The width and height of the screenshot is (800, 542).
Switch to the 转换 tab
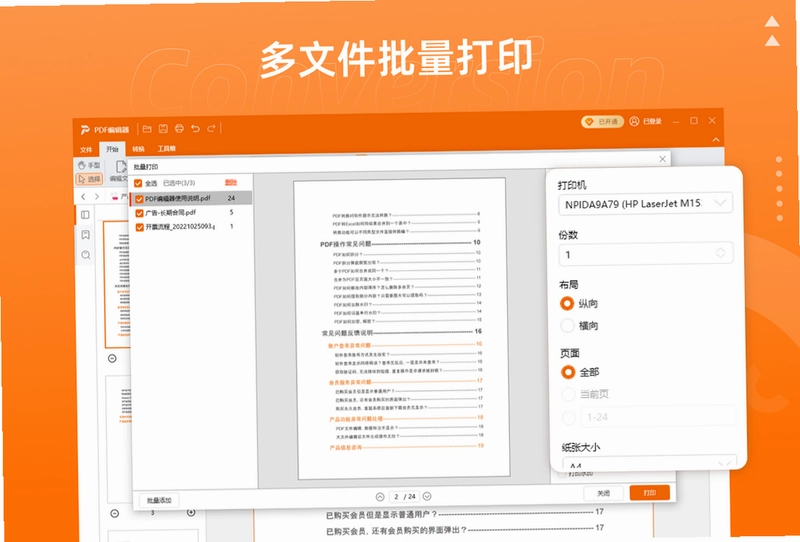click(x=138, y=149)
